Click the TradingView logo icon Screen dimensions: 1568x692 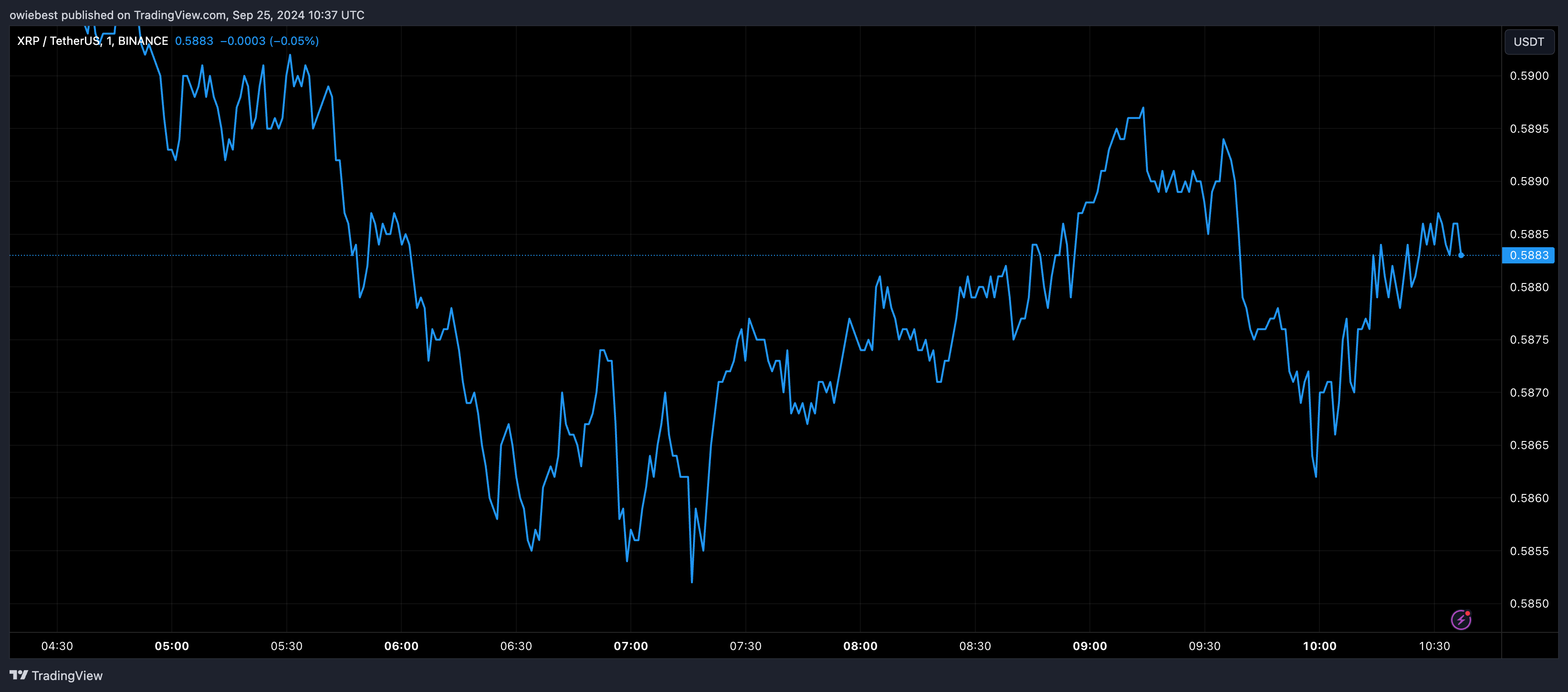point(19,675)
